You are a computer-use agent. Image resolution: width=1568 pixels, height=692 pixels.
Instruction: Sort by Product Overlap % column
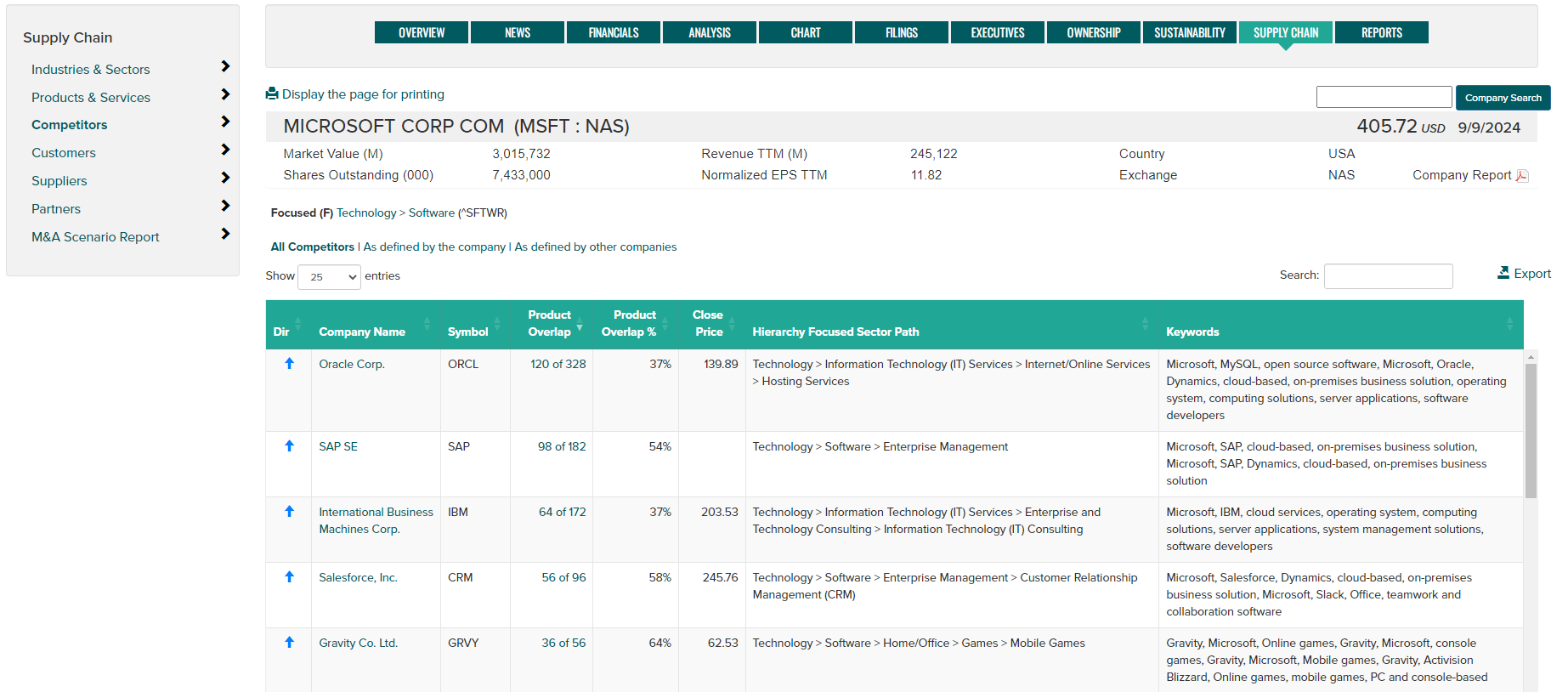635,324
